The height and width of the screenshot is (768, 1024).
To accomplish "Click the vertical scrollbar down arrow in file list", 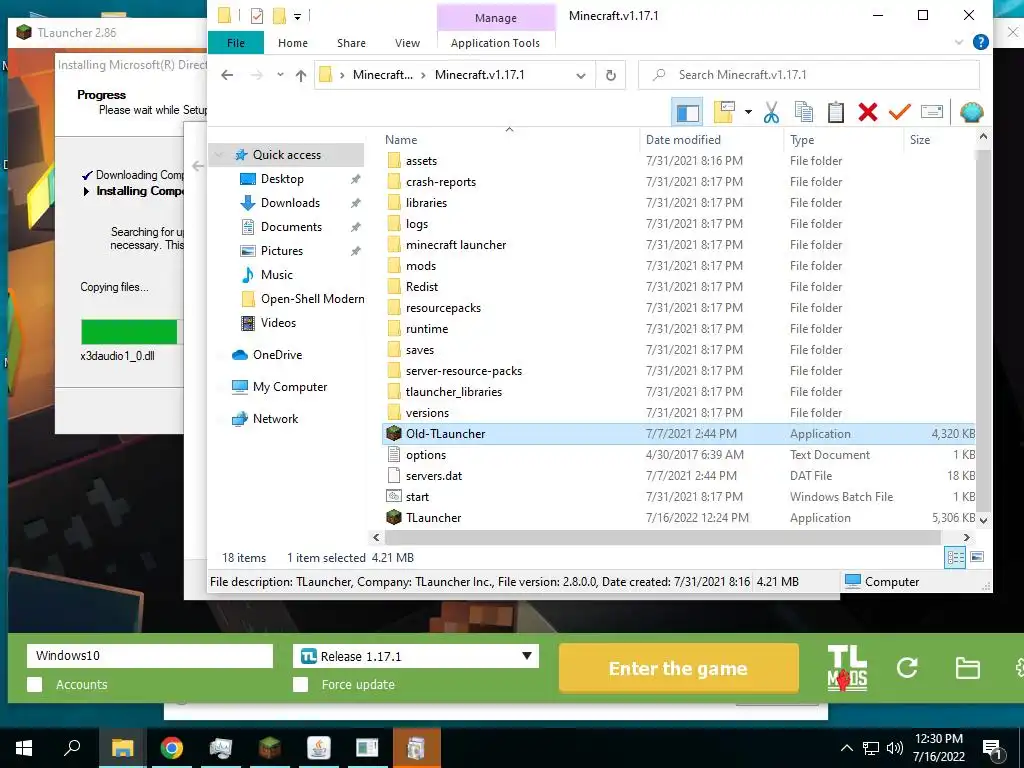I will 983,520.
